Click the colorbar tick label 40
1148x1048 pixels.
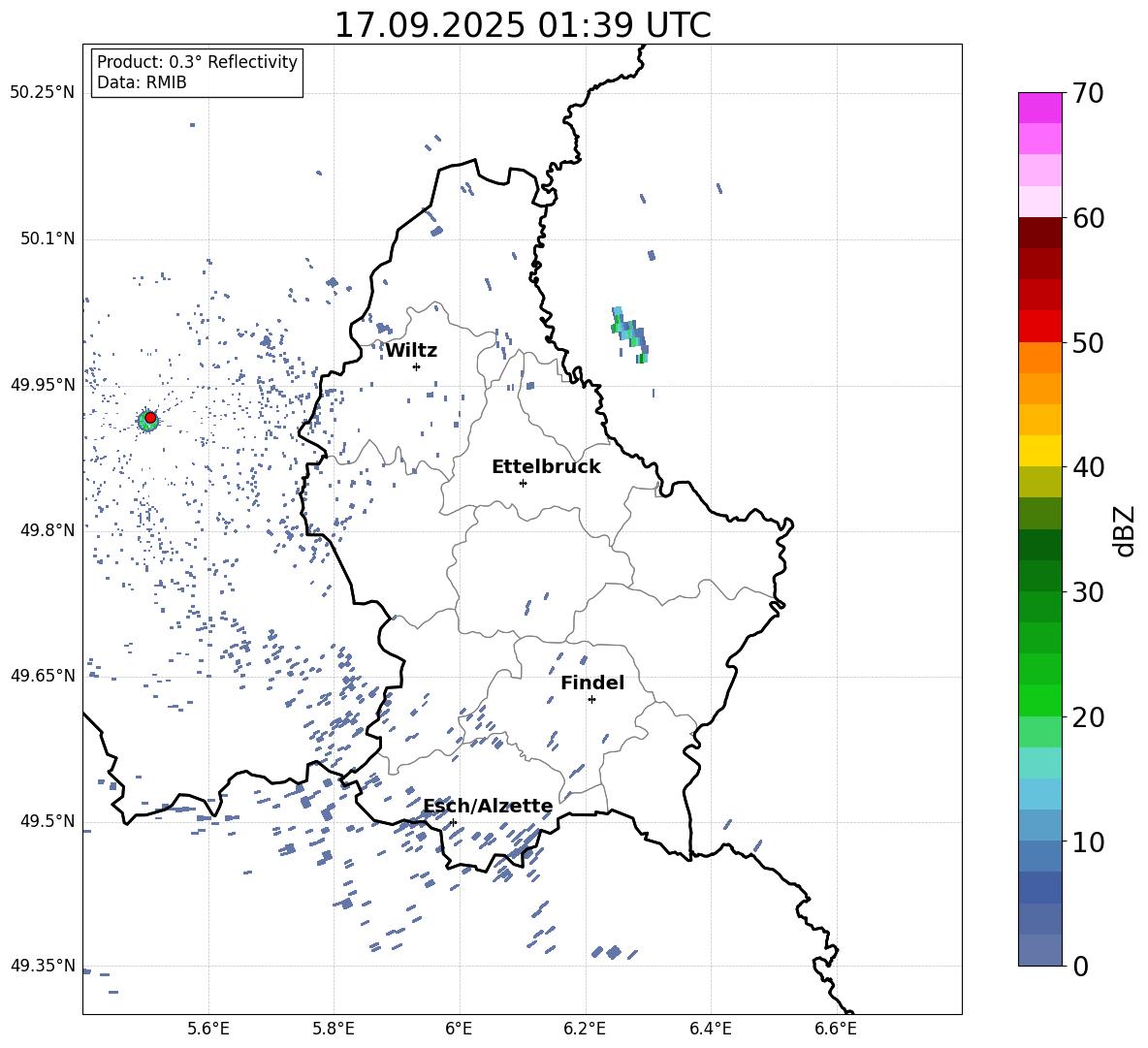(1088, 467)
